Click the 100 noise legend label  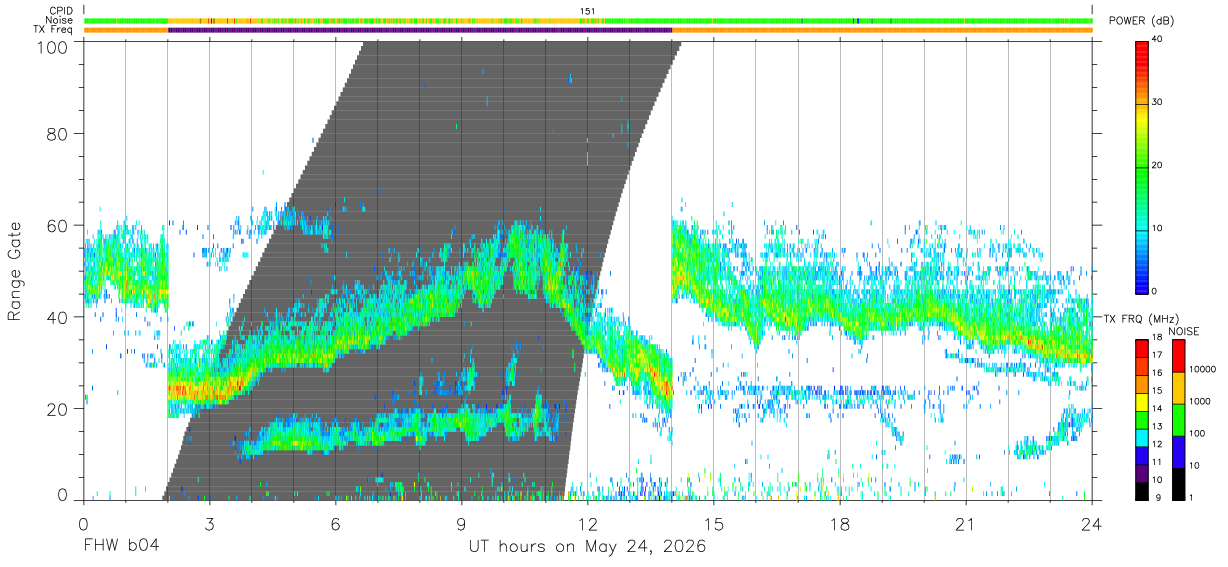click(1198, 433)
